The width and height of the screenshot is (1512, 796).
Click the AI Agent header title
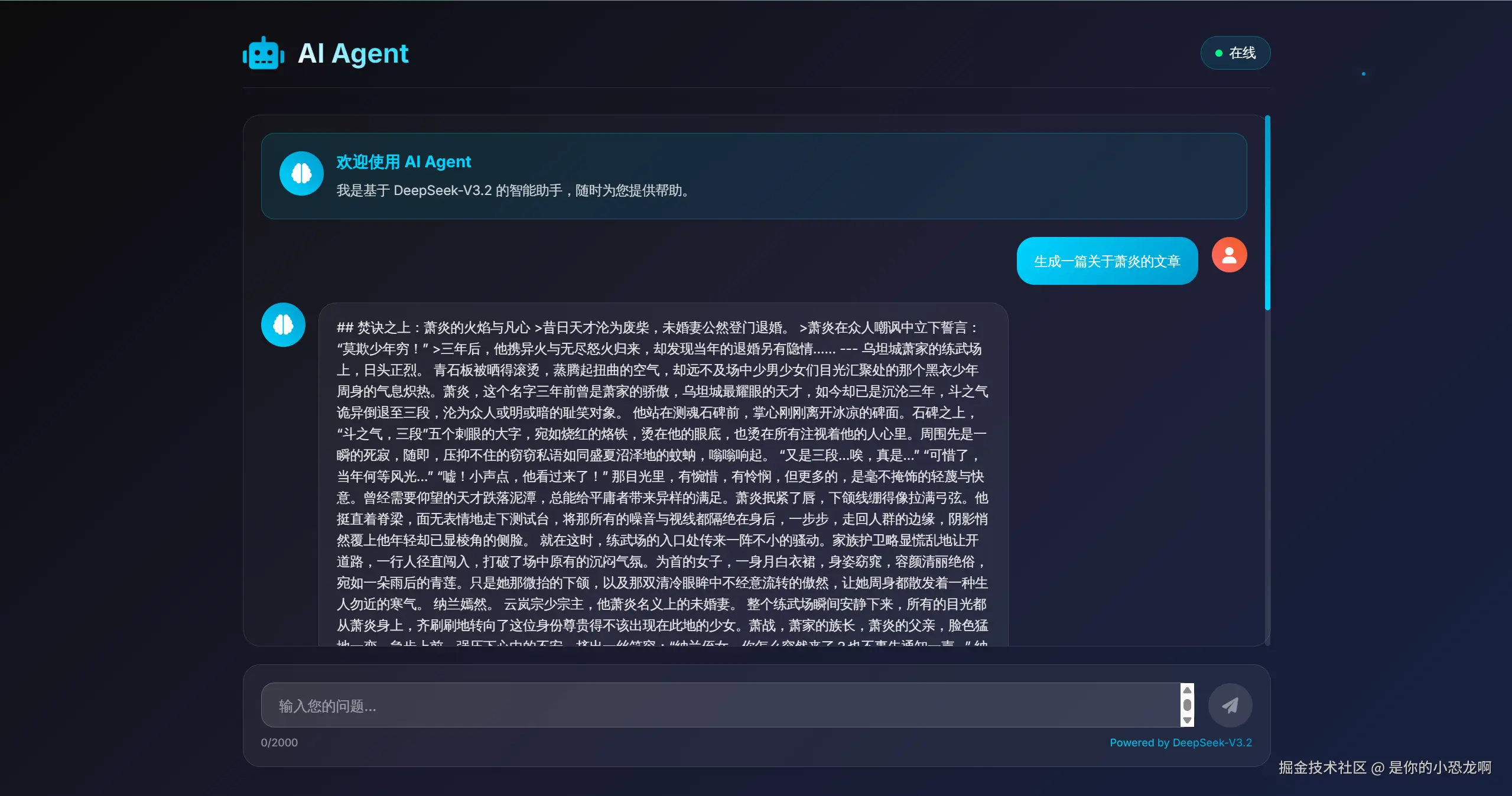(x=353, y=53)
